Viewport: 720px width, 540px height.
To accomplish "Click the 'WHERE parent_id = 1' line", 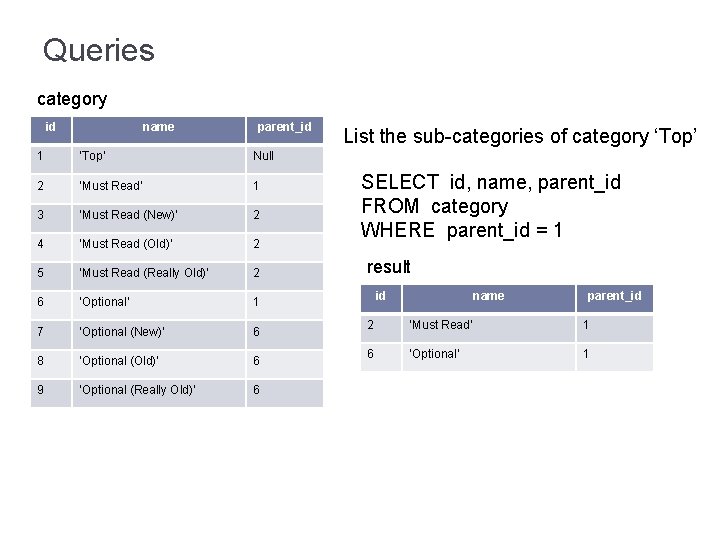I will pos(461,230).
